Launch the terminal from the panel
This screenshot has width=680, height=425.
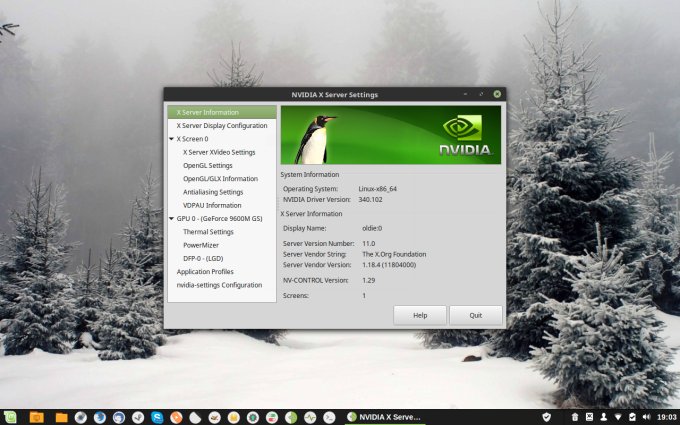329,417
